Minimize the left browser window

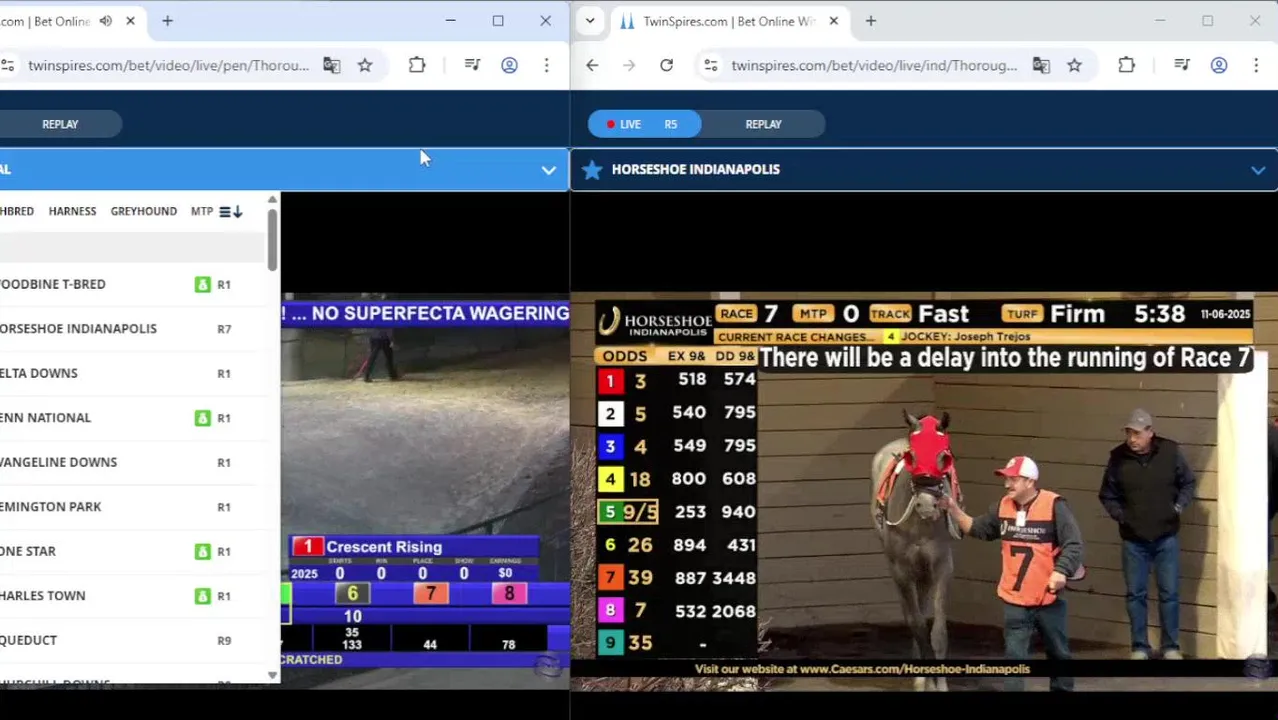[x=450, y=21]
